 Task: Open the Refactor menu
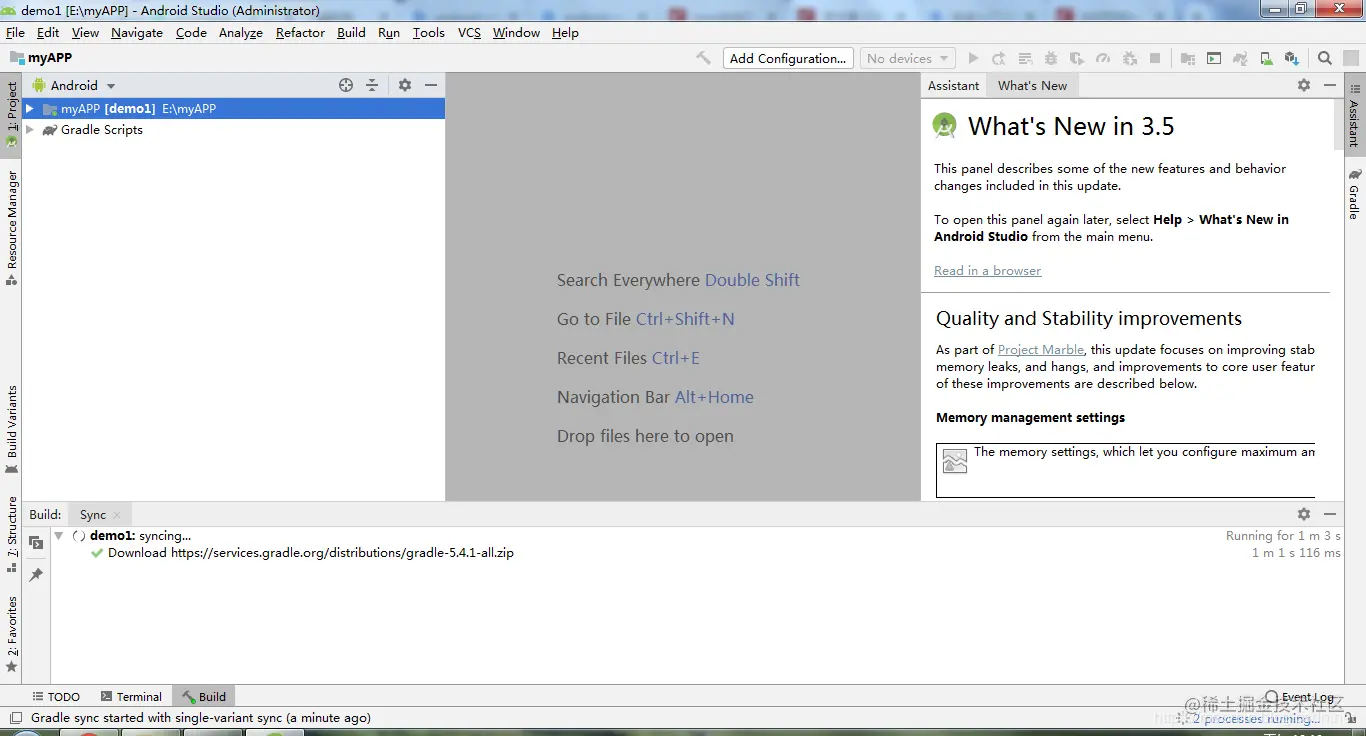(300, 32)
